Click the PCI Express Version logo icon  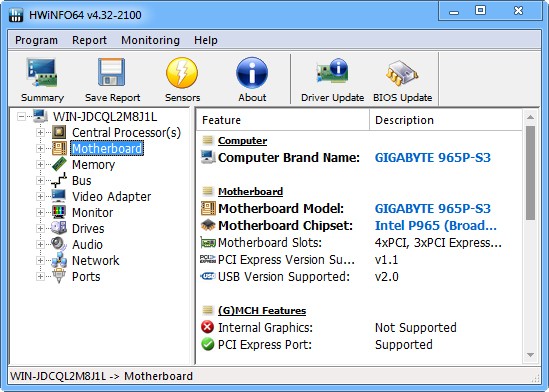click(x=208, y=259)
